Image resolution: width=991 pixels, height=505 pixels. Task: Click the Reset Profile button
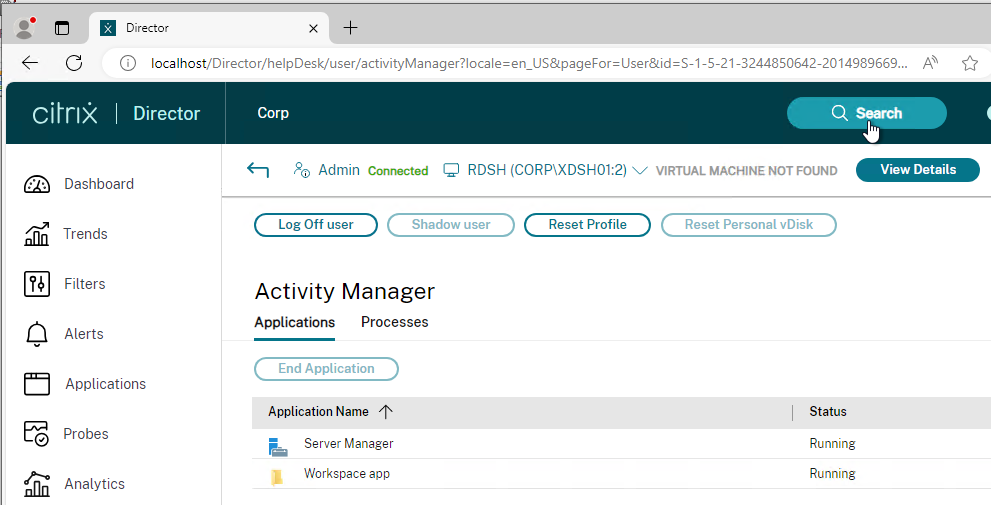(x=587, y=225)
